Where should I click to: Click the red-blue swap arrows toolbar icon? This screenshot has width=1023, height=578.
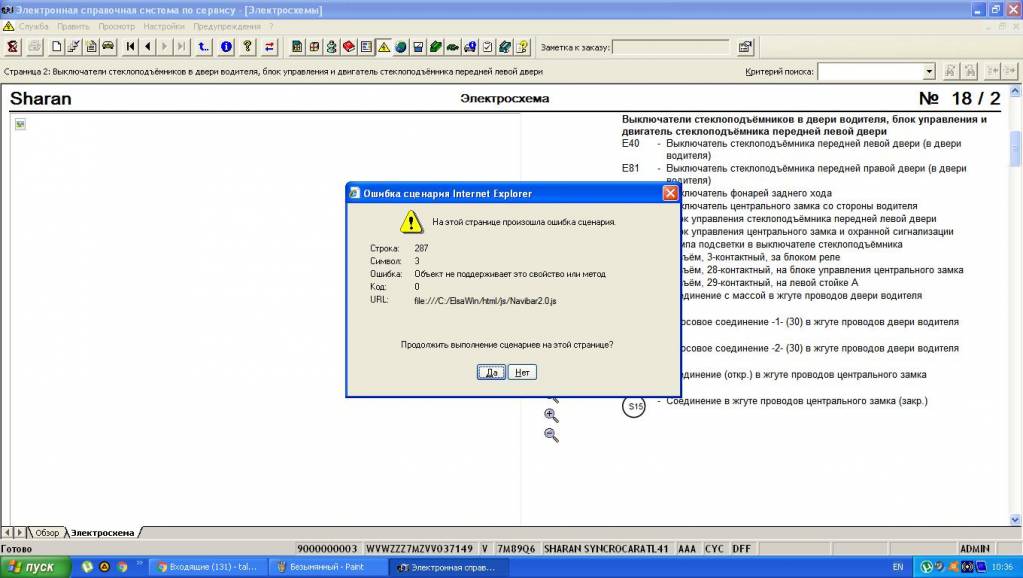point(270,46)
